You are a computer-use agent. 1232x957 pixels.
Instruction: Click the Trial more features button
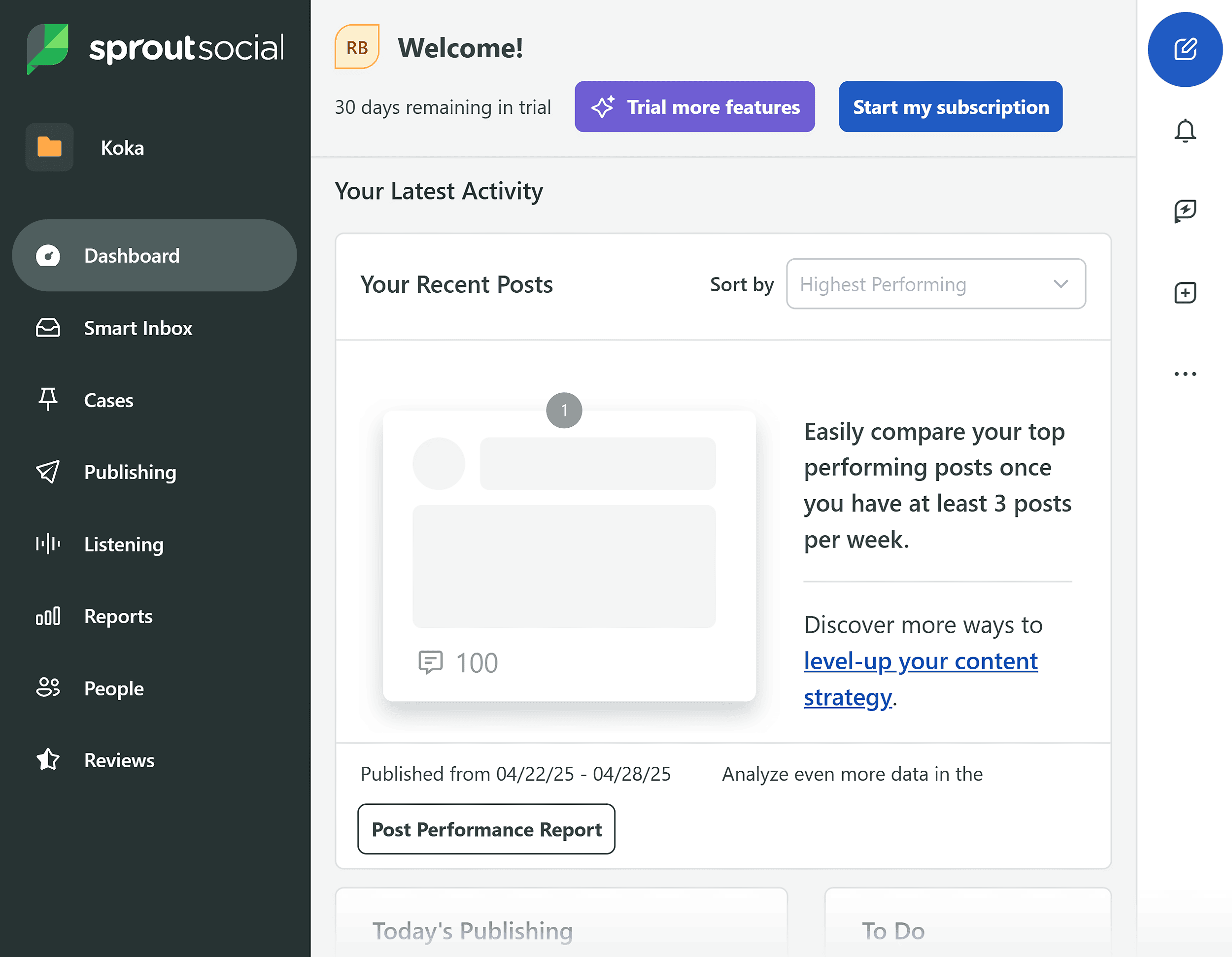(x=694, y=106)
